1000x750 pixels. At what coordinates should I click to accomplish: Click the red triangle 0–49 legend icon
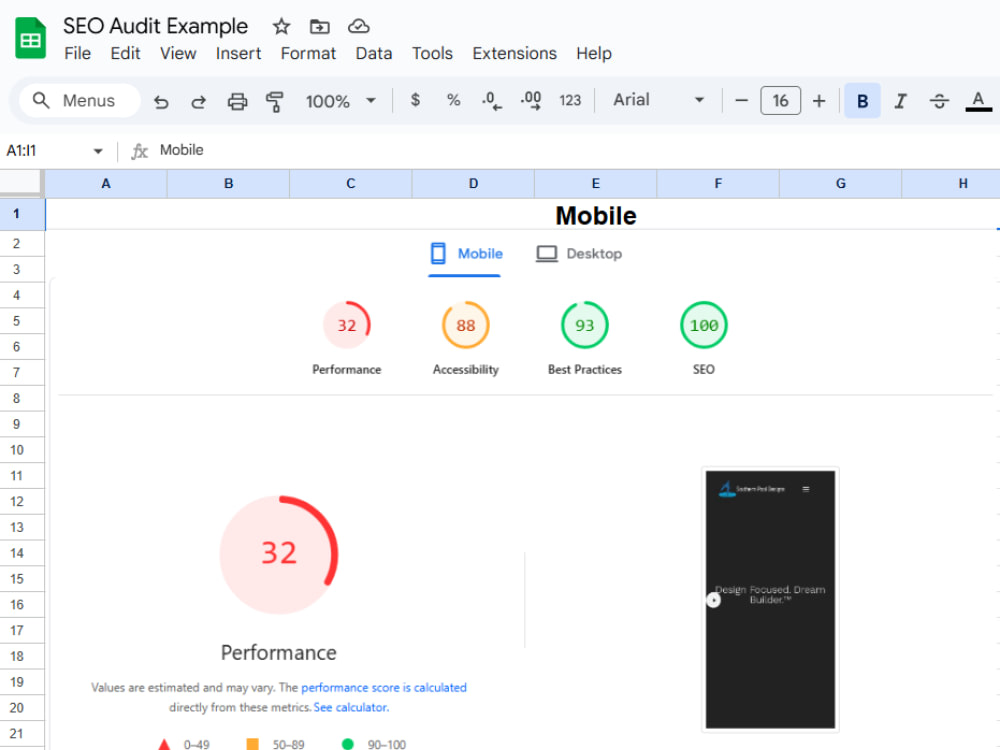pyautogui.click(x=164, y=744)
